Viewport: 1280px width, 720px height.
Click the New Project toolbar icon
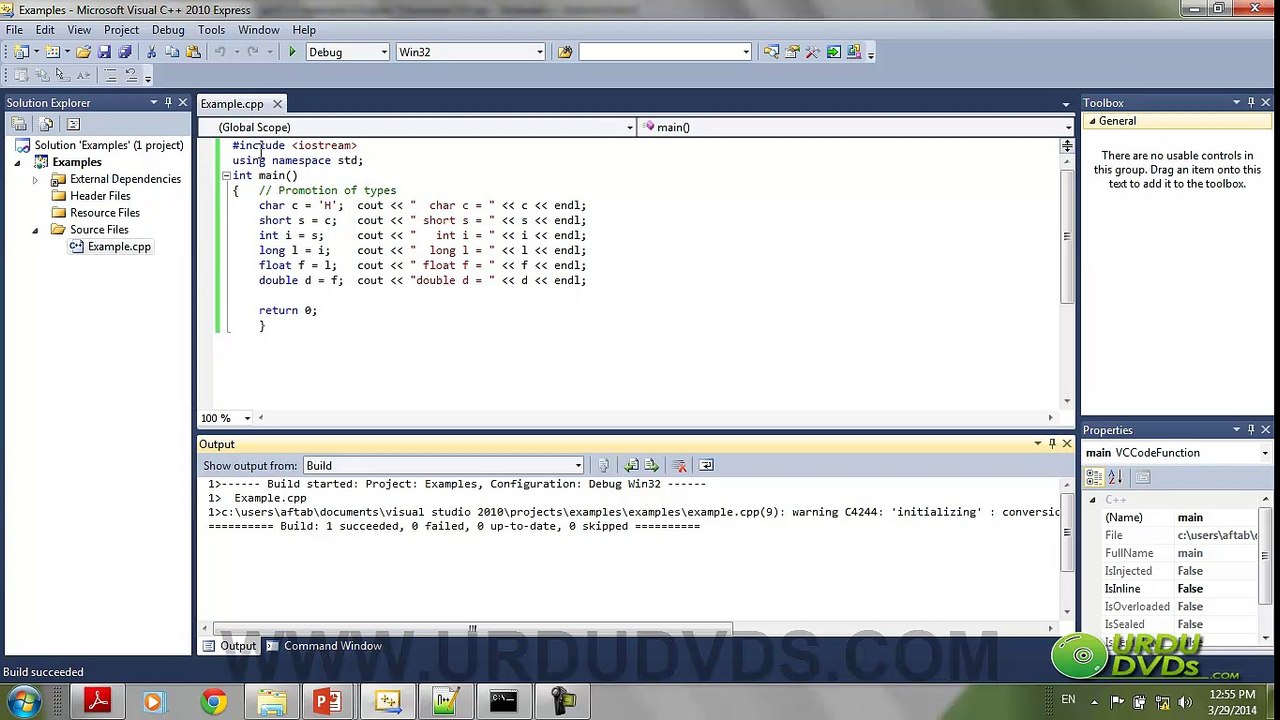20,52
